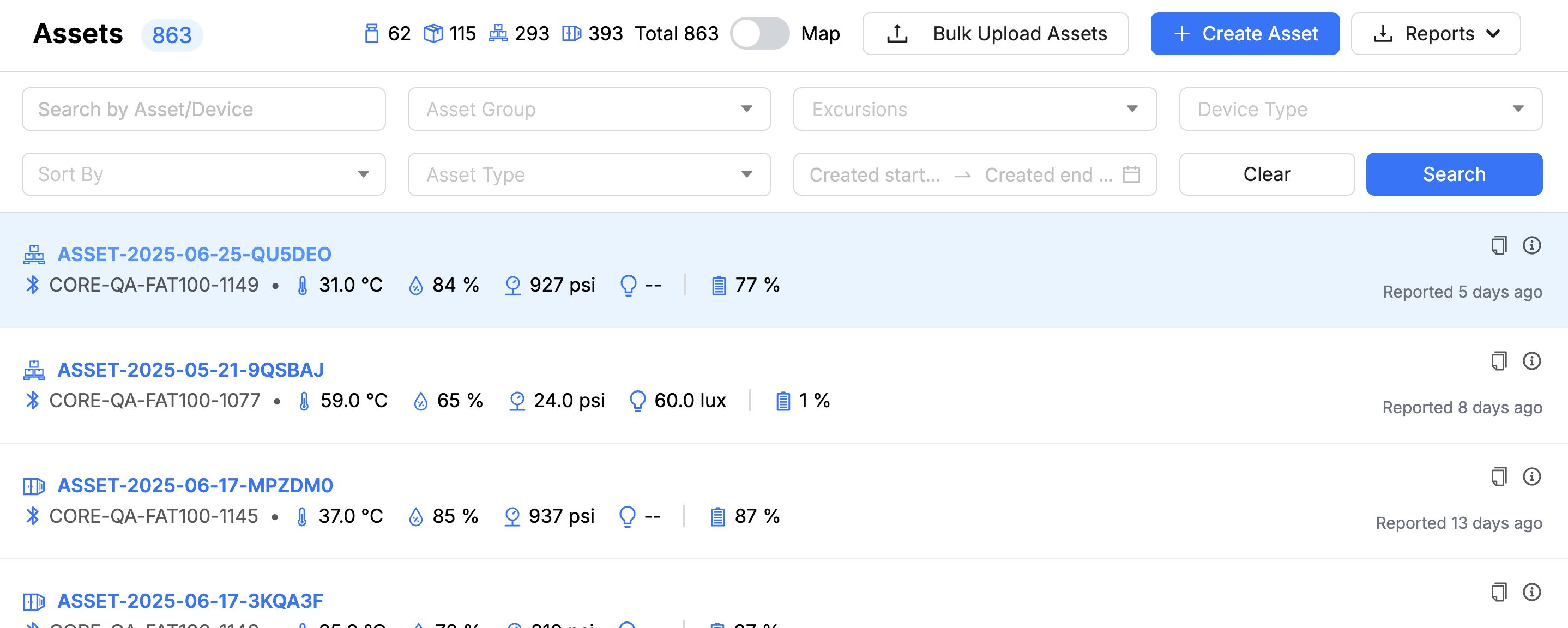This screenshot has height=628, width=1568.
Task: Expand the Asset Group dropdown
Action: coord(589,109)
